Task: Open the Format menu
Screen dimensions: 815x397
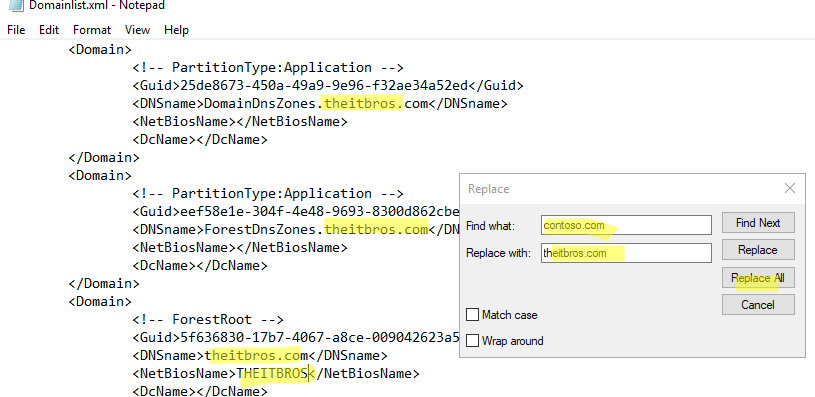Action: 91,30
